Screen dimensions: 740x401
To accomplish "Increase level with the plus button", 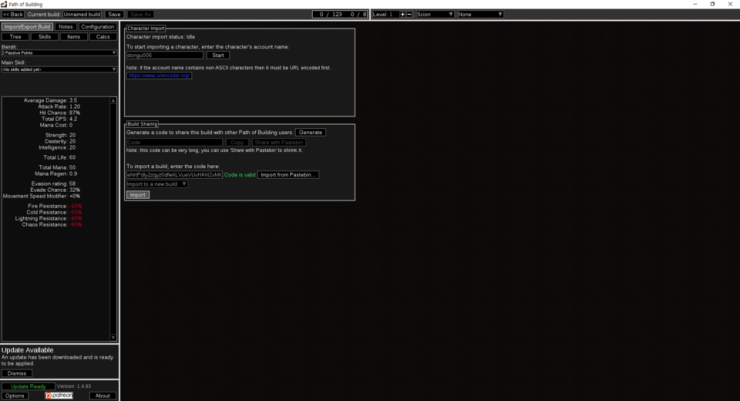I will (403, 14).
